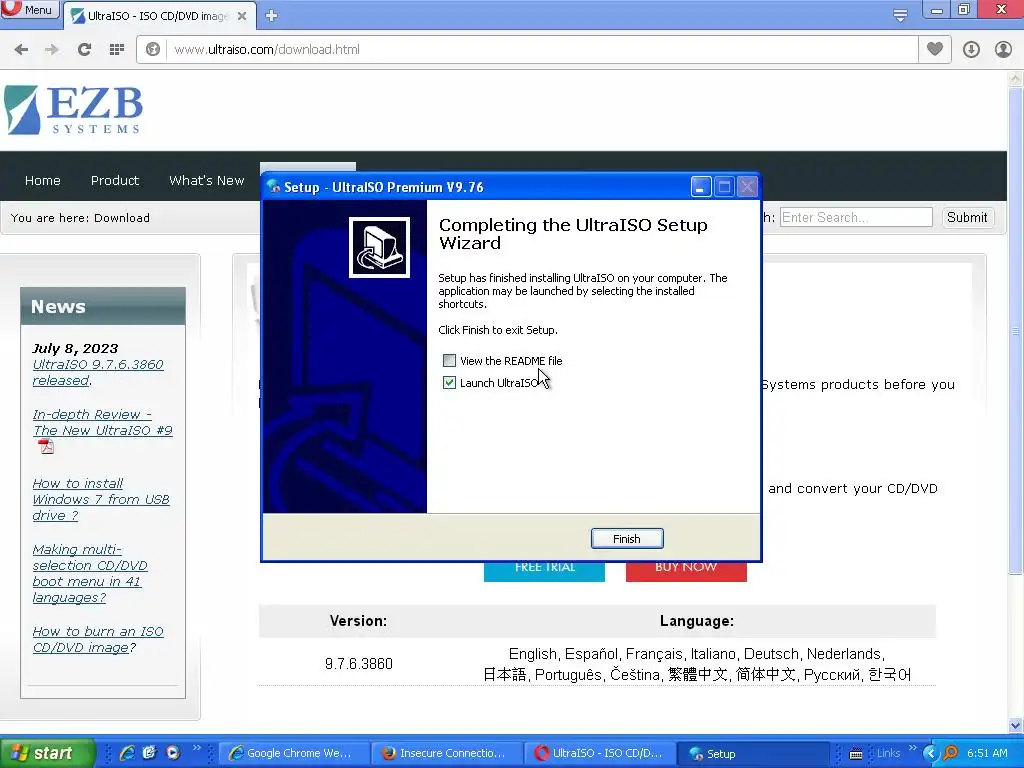Image resolution: width=1024 pixels, height=768 pixels.
Task: Expand the Links toolbar chevron
Action: [x=912, y=748]
